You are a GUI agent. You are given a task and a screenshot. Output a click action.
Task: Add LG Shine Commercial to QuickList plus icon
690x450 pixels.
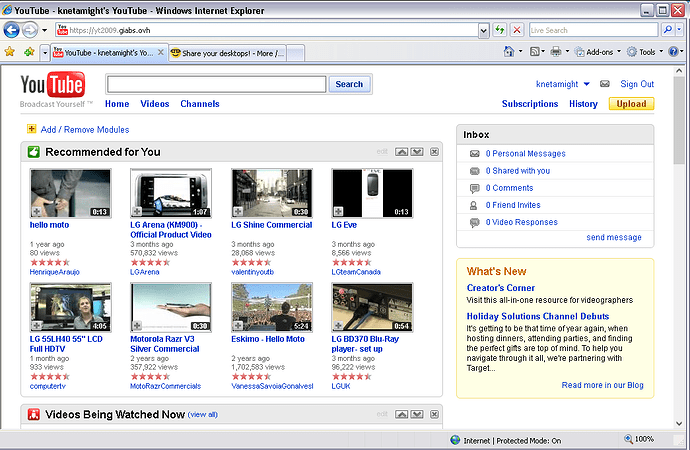pos(238,212)
